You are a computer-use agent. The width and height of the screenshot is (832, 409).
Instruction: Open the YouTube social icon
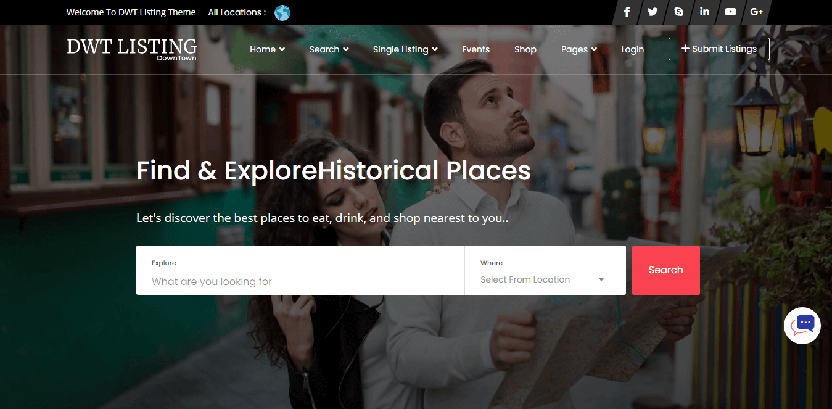(x=731, y=12)
